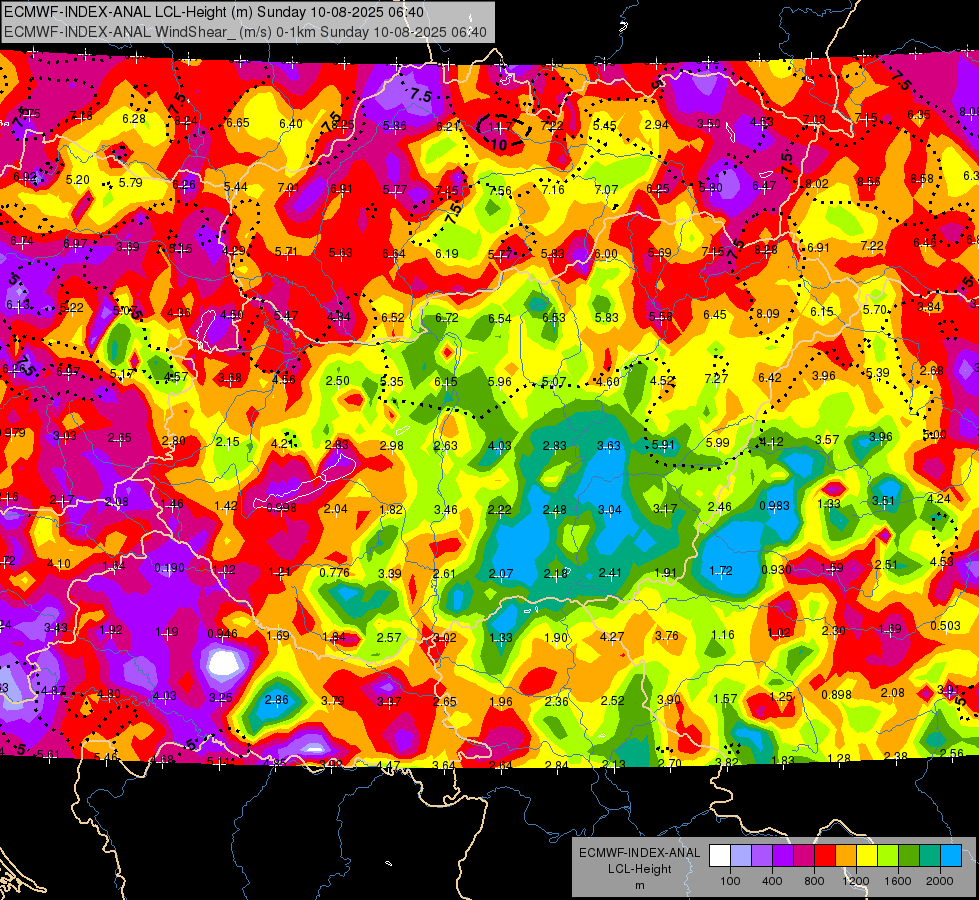The height and width of the screenshot is (900, 979).
Task: Click the WindShear 0-1km header line
Action: point(245,32)
